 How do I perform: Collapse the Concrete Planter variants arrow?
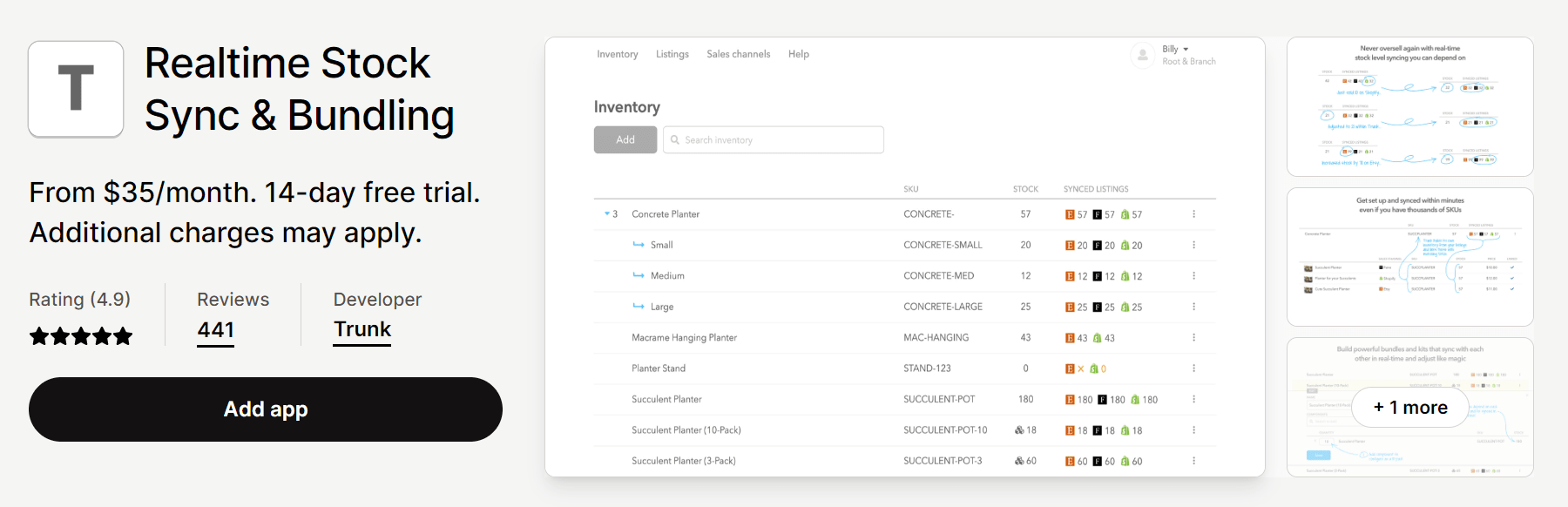tap(606, 214)
